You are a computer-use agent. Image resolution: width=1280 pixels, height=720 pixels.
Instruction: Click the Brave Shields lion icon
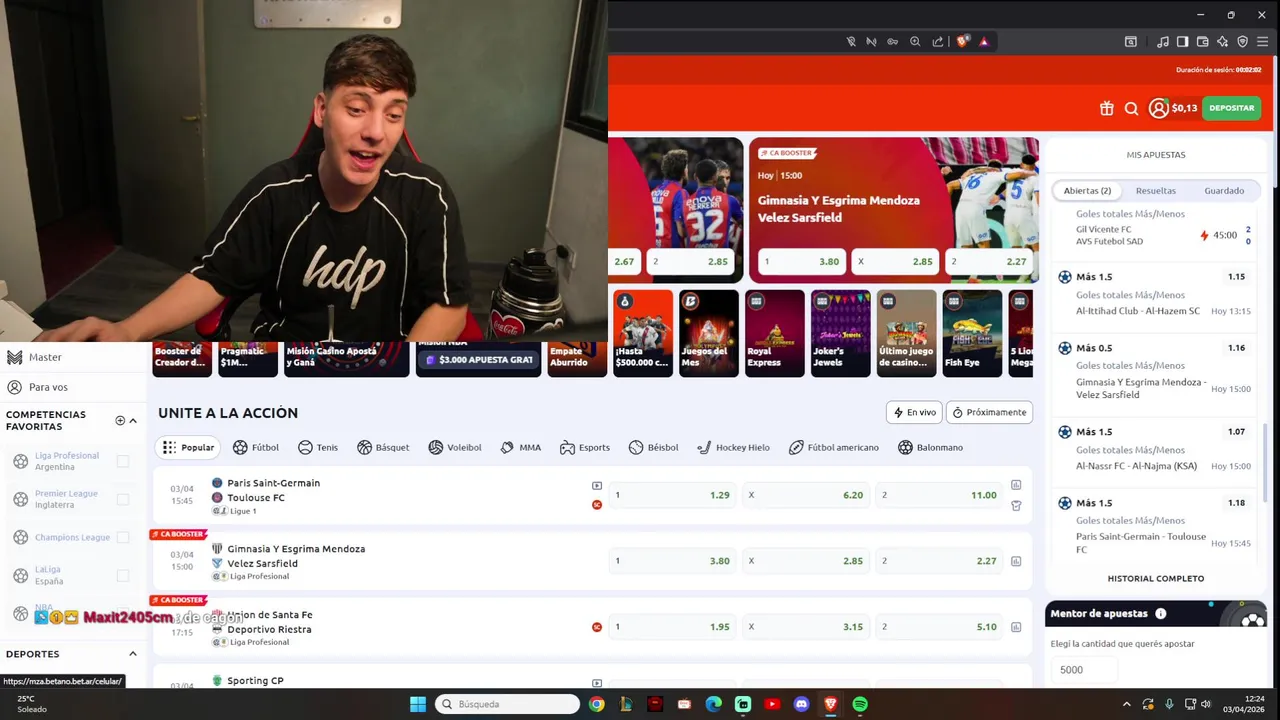click(x=962, y=42)
